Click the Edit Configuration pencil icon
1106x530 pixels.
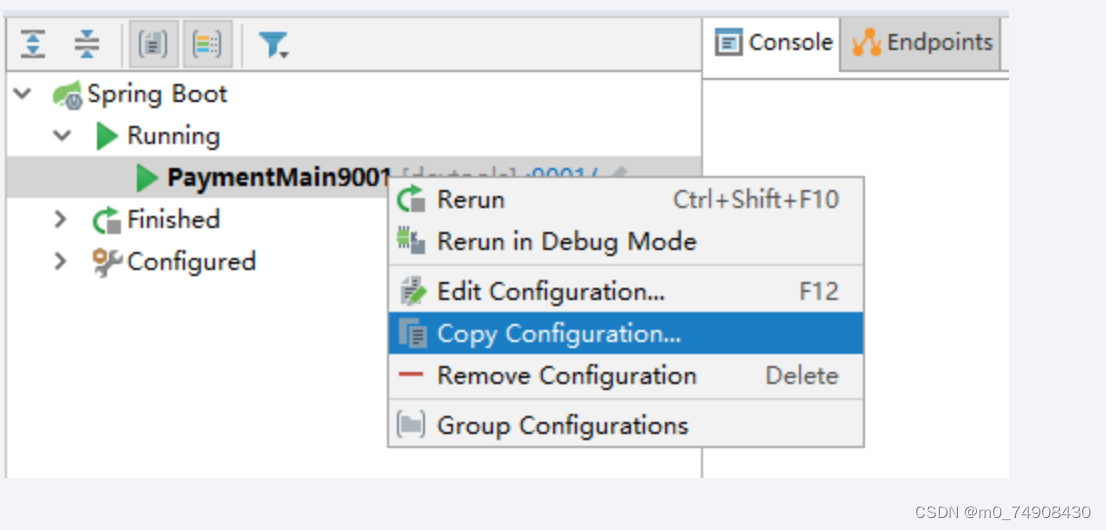[413, 291]
